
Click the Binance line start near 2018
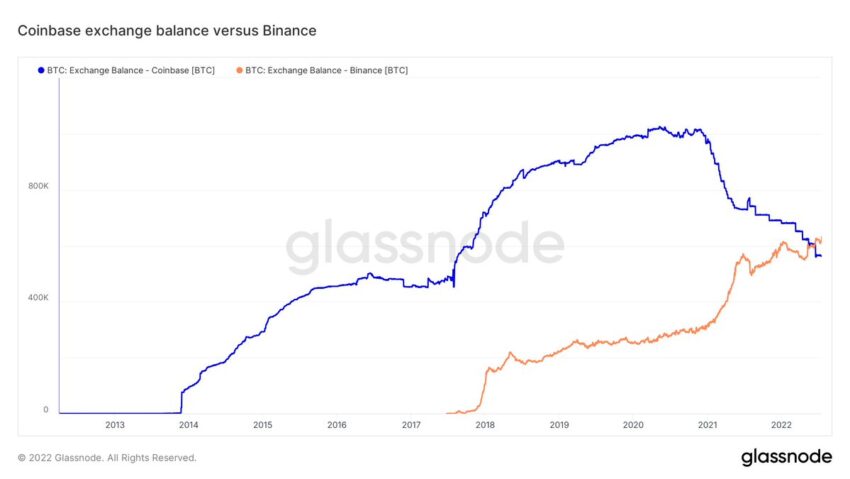tap(450, 413)
